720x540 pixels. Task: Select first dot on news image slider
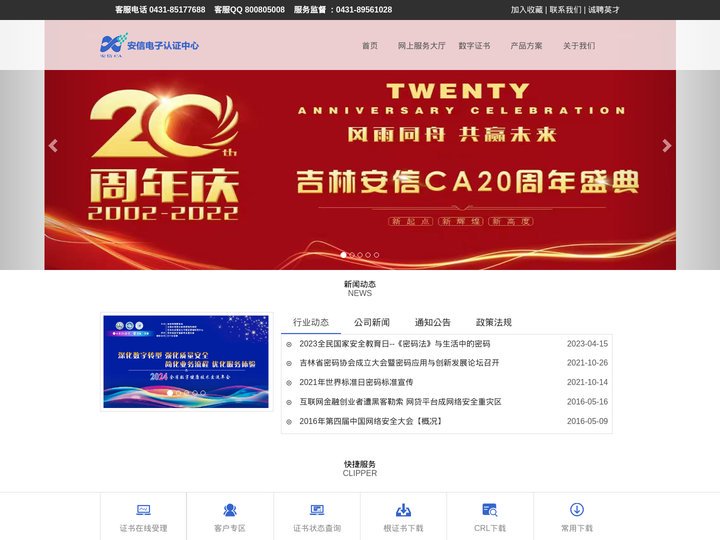pos(170,393)
